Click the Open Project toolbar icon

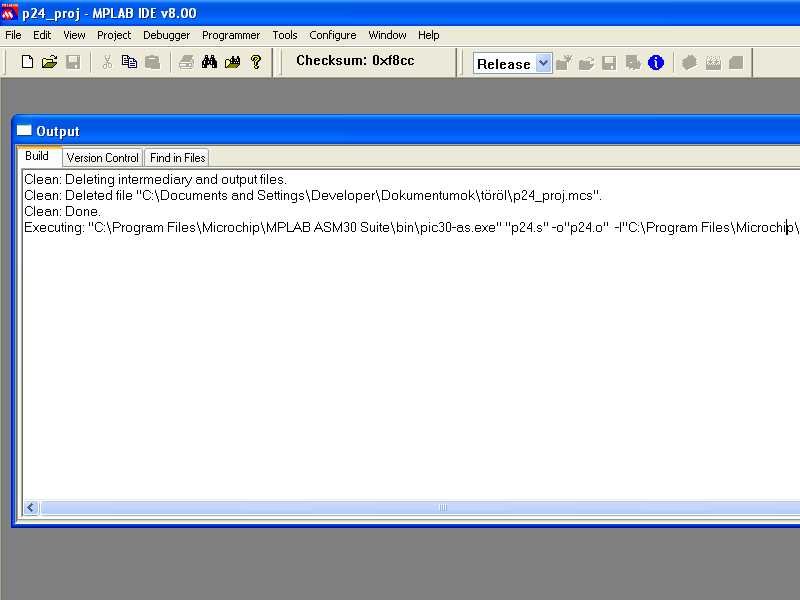(x=587, y=63)
